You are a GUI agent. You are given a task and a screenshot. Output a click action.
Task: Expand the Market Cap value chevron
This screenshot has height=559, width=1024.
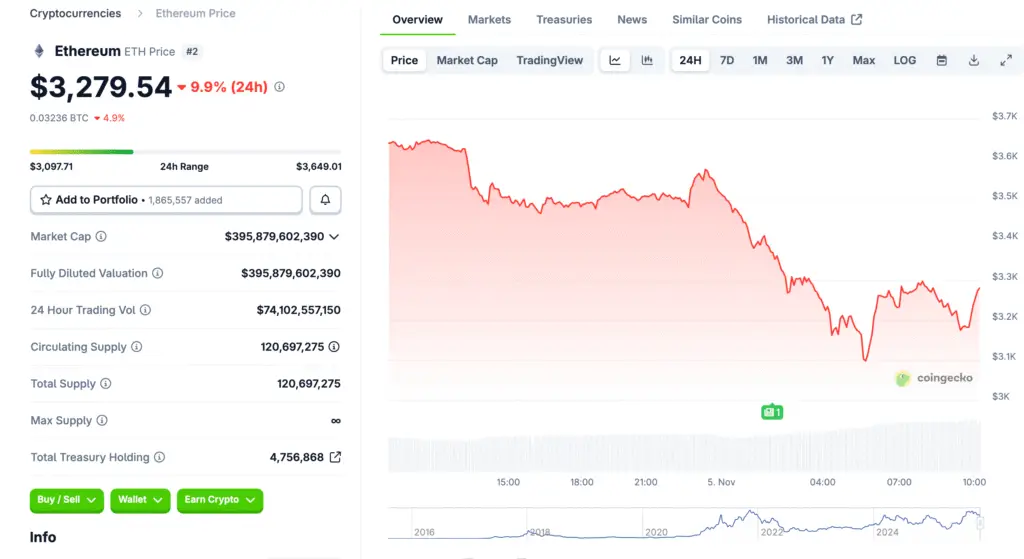coord(334,237)
